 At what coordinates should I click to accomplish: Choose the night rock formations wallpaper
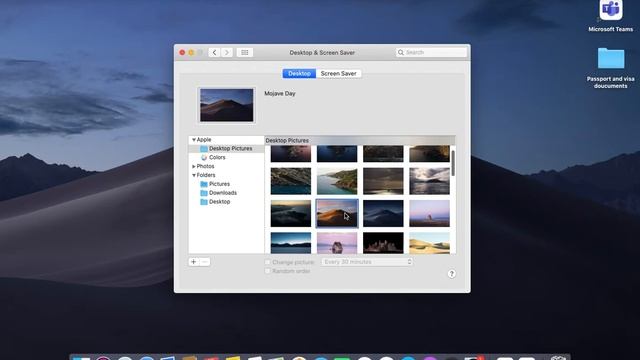tap(383, 243)
